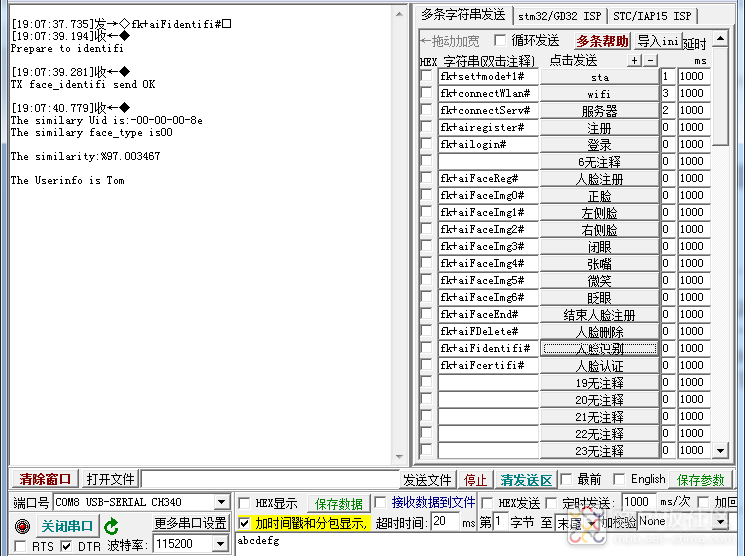
Task: Switch to the STC/IAP15 ISP tab
Action: tap(652, 16)
